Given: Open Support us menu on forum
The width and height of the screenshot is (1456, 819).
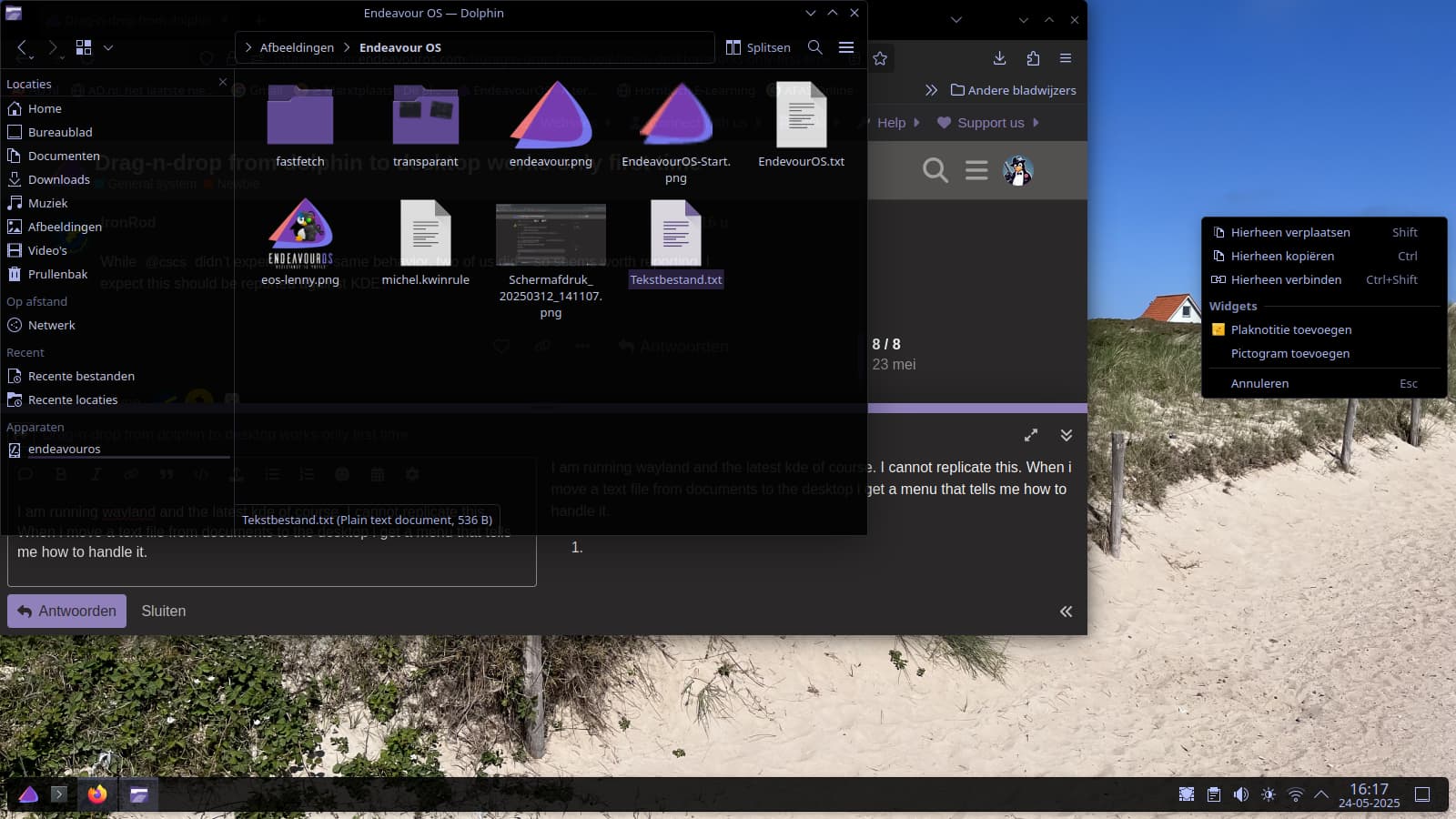Looking at the screenshot, I should tap(987, 123).
